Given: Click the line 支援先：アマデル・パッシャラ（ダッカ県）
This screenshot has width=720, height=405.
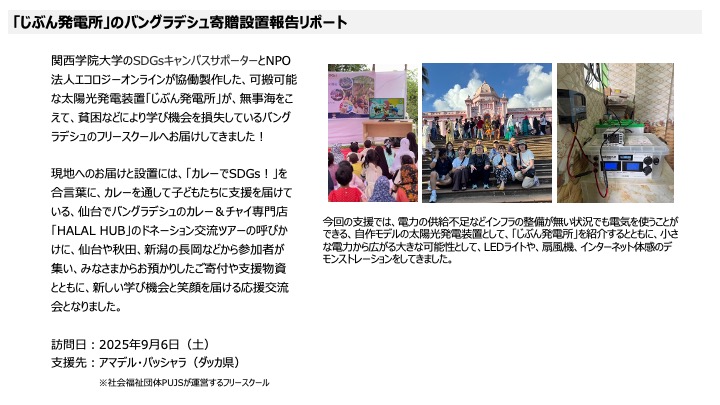Looking at the screenshot, I should [146, 362].
